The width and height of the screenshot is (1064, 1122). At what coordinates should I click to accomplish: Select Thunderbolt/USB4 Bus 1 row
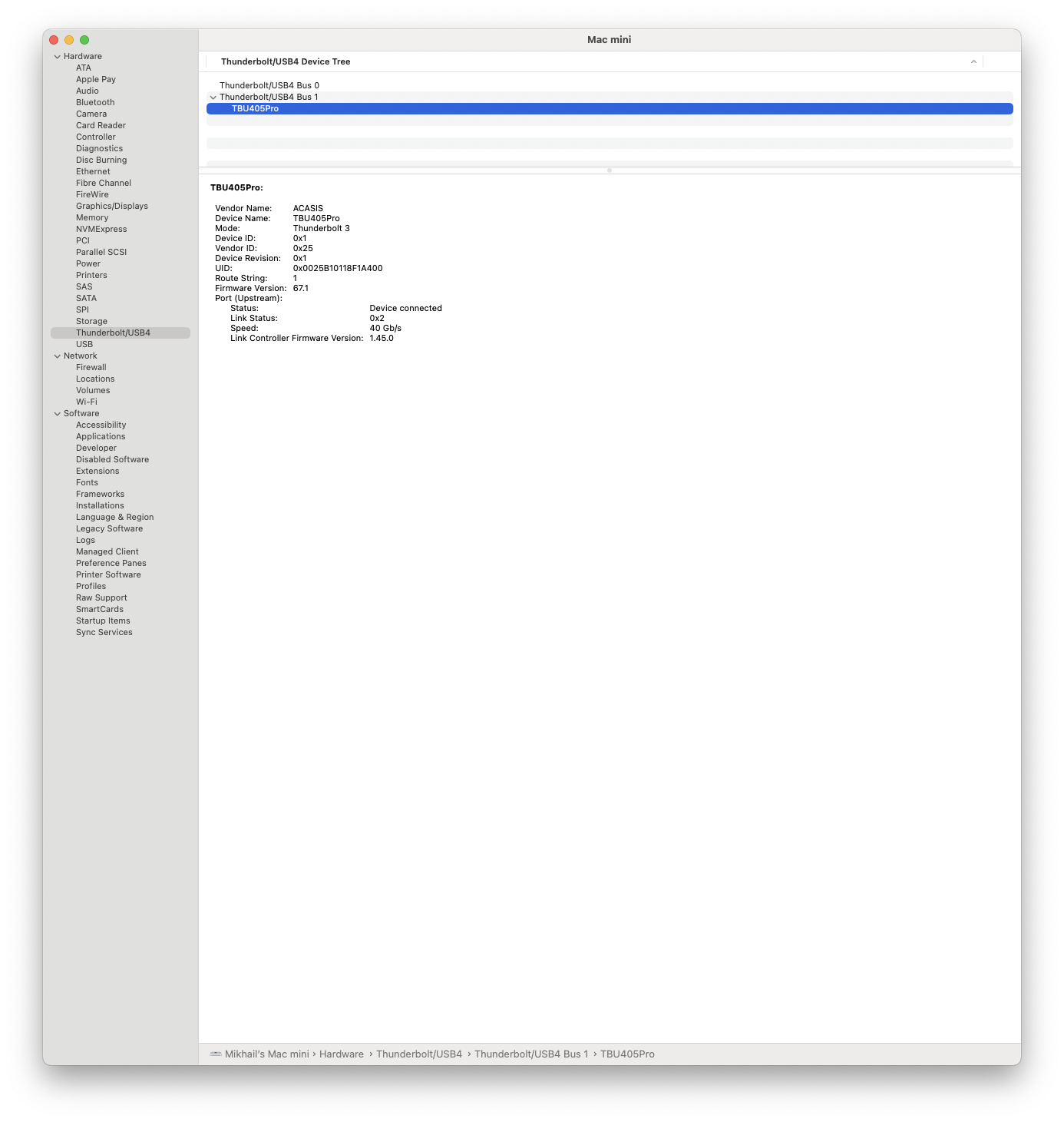610,98
